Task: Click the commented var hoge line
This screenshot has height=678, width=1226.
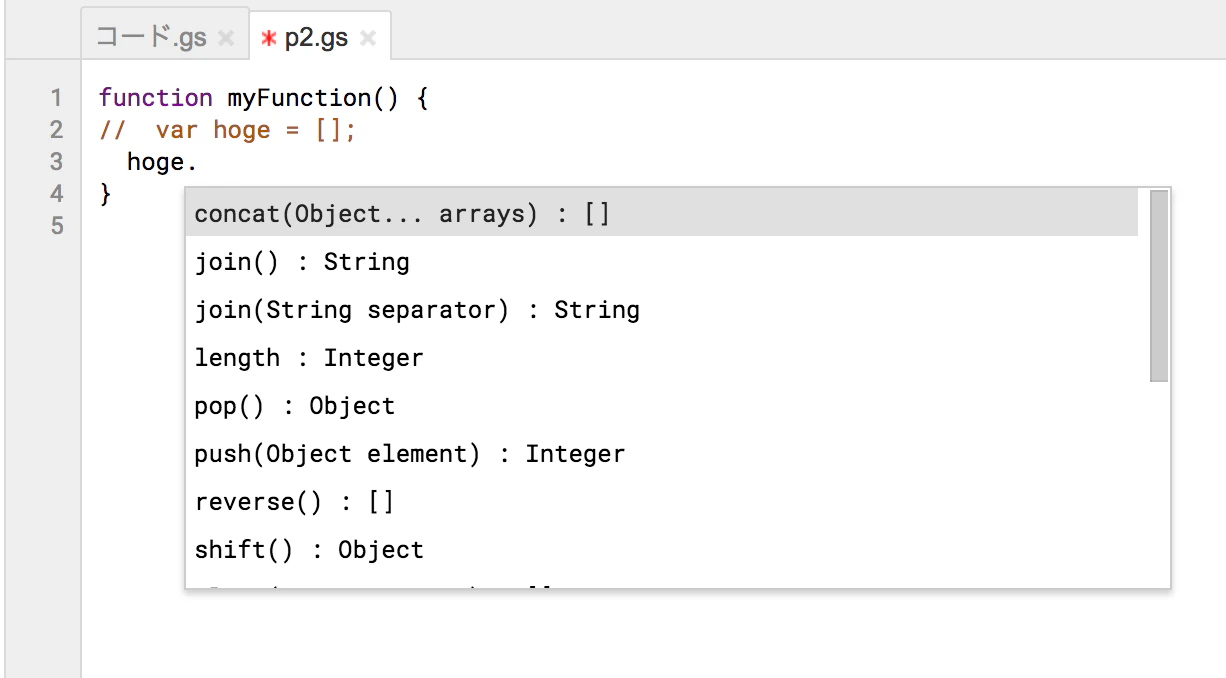Action: coord(227,130)
